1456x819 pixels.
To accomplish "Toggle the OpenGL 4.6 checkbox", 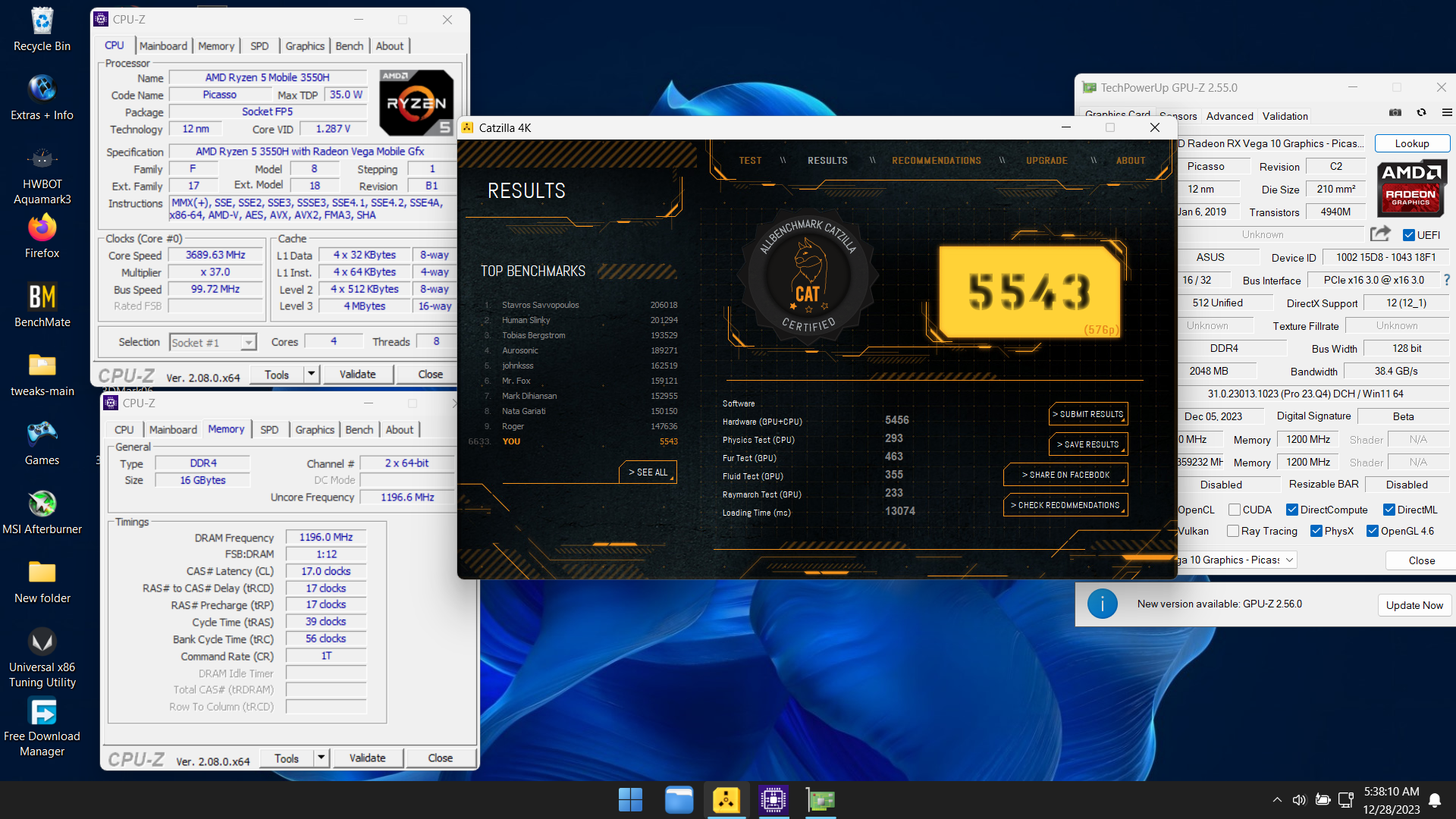I will (x=1373, y=531).
